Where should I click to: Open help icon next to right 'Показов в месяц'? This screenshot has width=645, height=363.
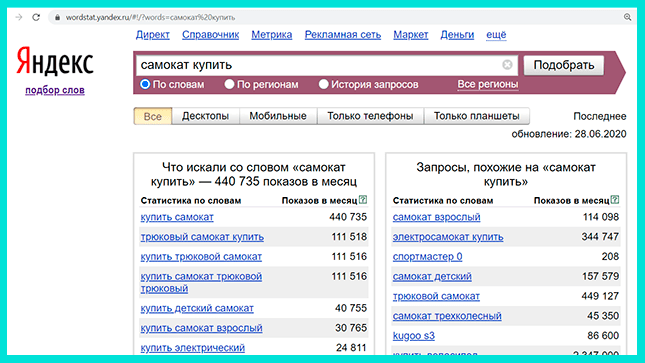click(615, 200)
